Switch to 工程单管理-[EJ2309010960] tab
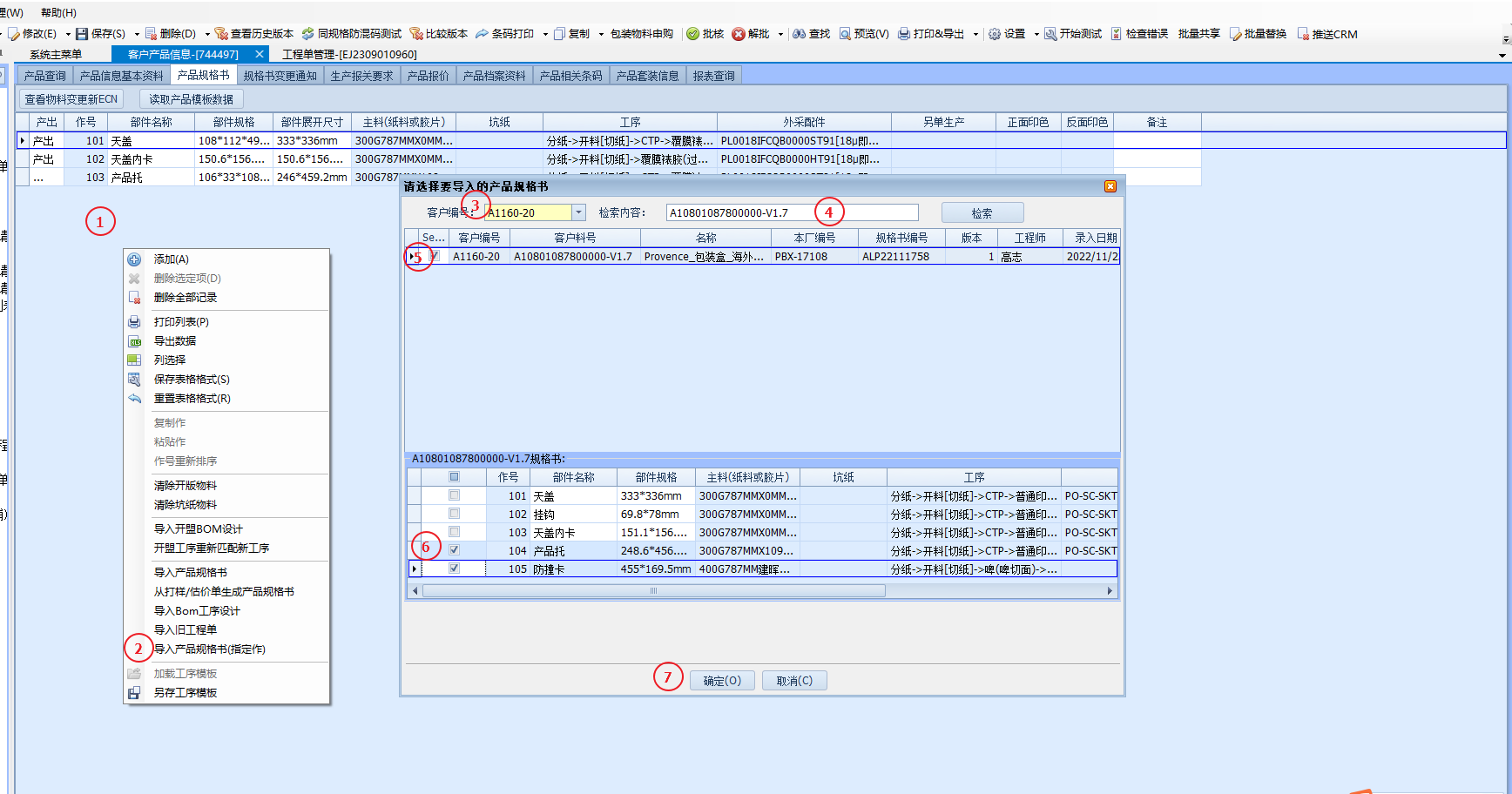The height and width of the screenshot is (794, 1512). coord(349,54)
